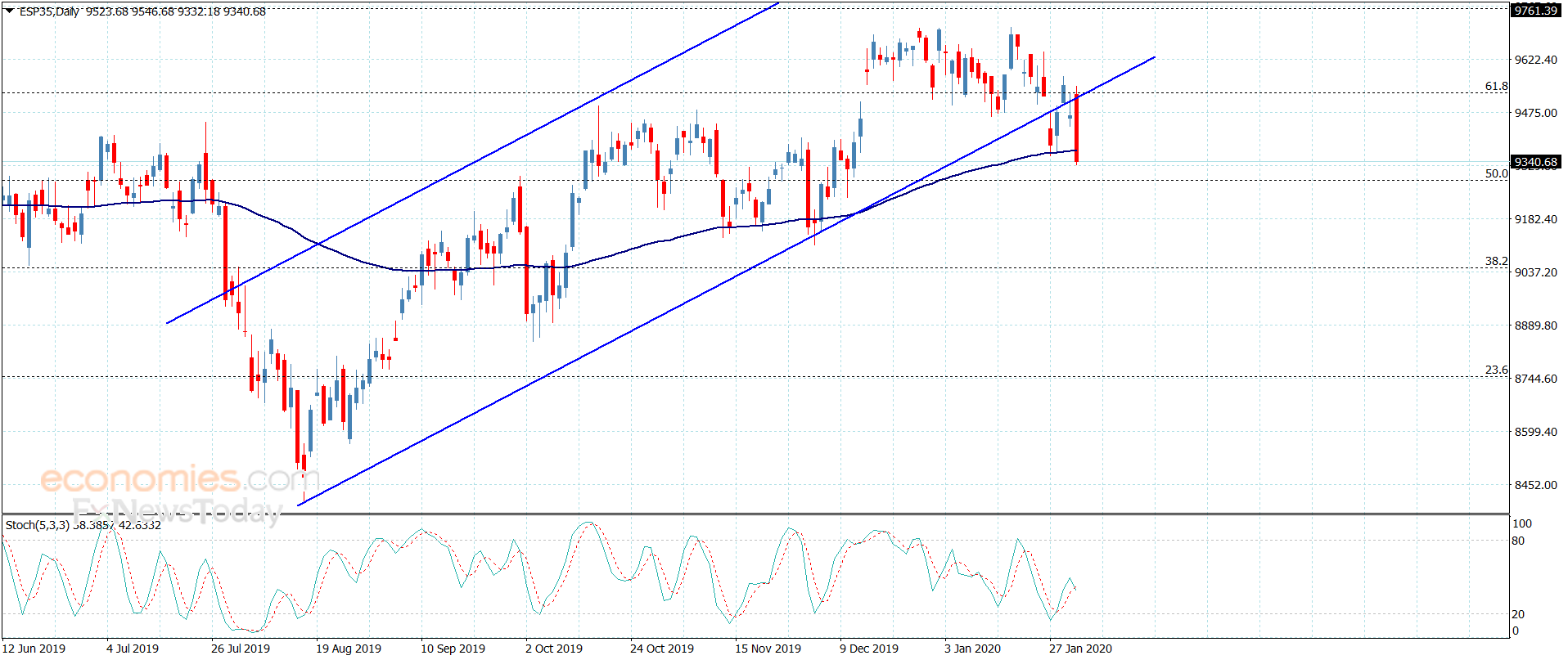The height and width of the screenshot is (660, 1568).
Task: Click the 3 Jan 2020 date label
Action: coord(972,649)
